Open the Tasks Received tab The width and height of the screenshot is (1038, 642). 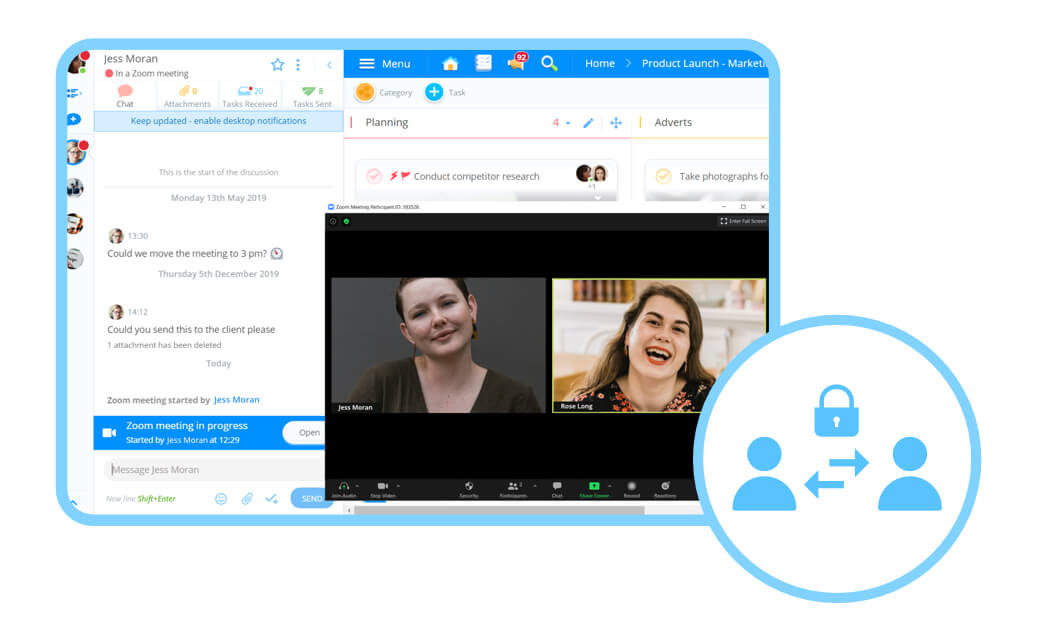250,96
